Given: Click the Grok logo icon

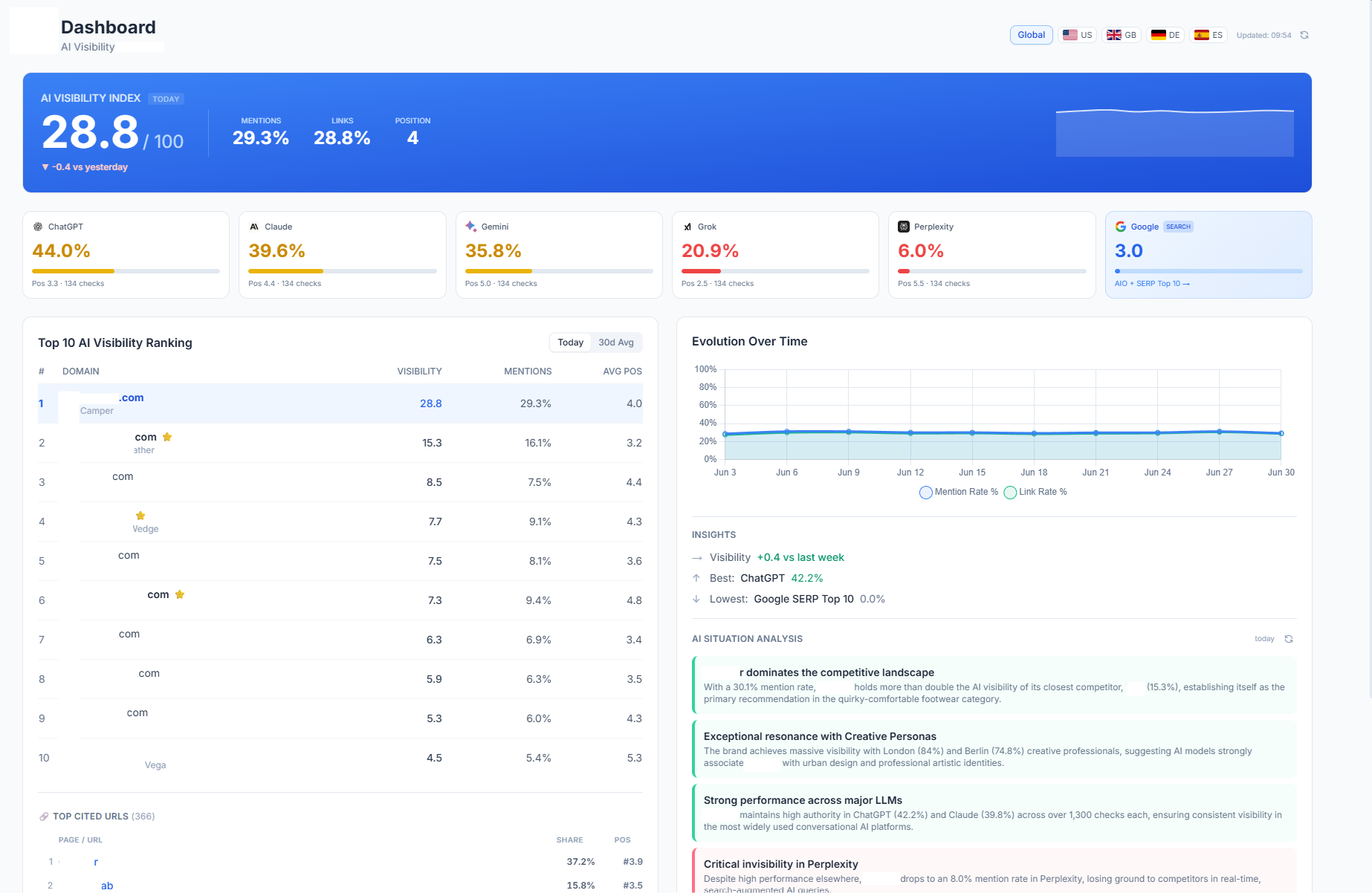Looking at the screenshot, I should coord(687,227).
